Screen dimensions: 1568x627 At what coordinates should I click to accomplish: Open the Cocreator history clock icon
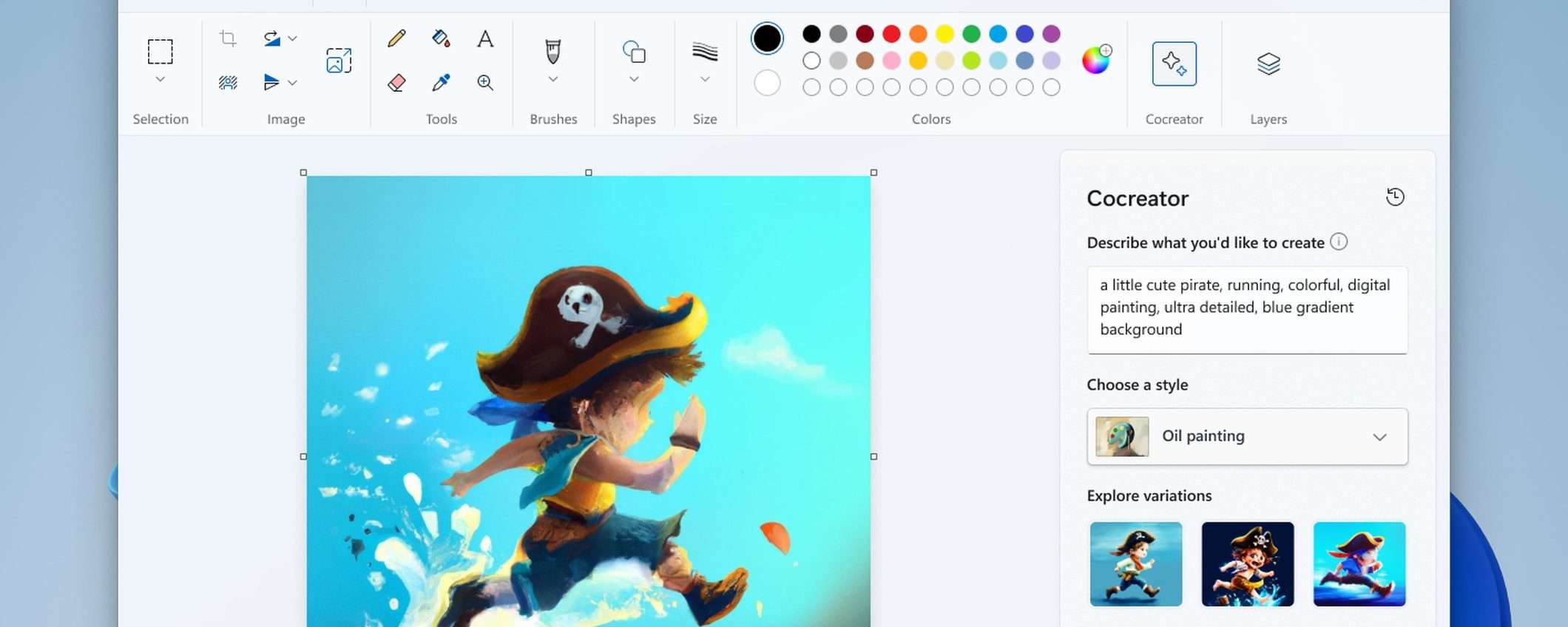click(x=1395, y=197)
